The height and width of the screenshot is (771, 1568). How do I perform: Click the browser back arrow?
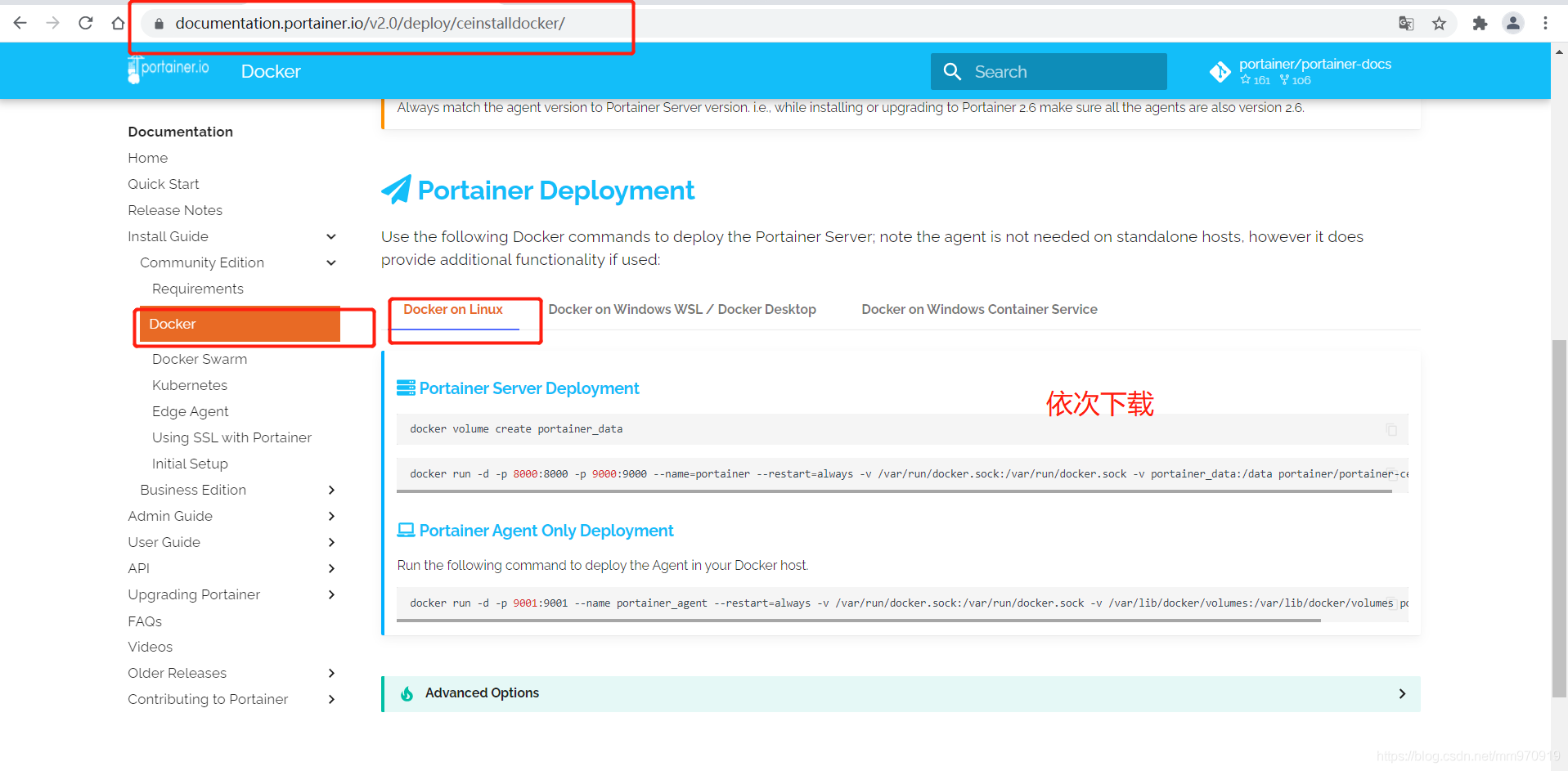[20, 23]
